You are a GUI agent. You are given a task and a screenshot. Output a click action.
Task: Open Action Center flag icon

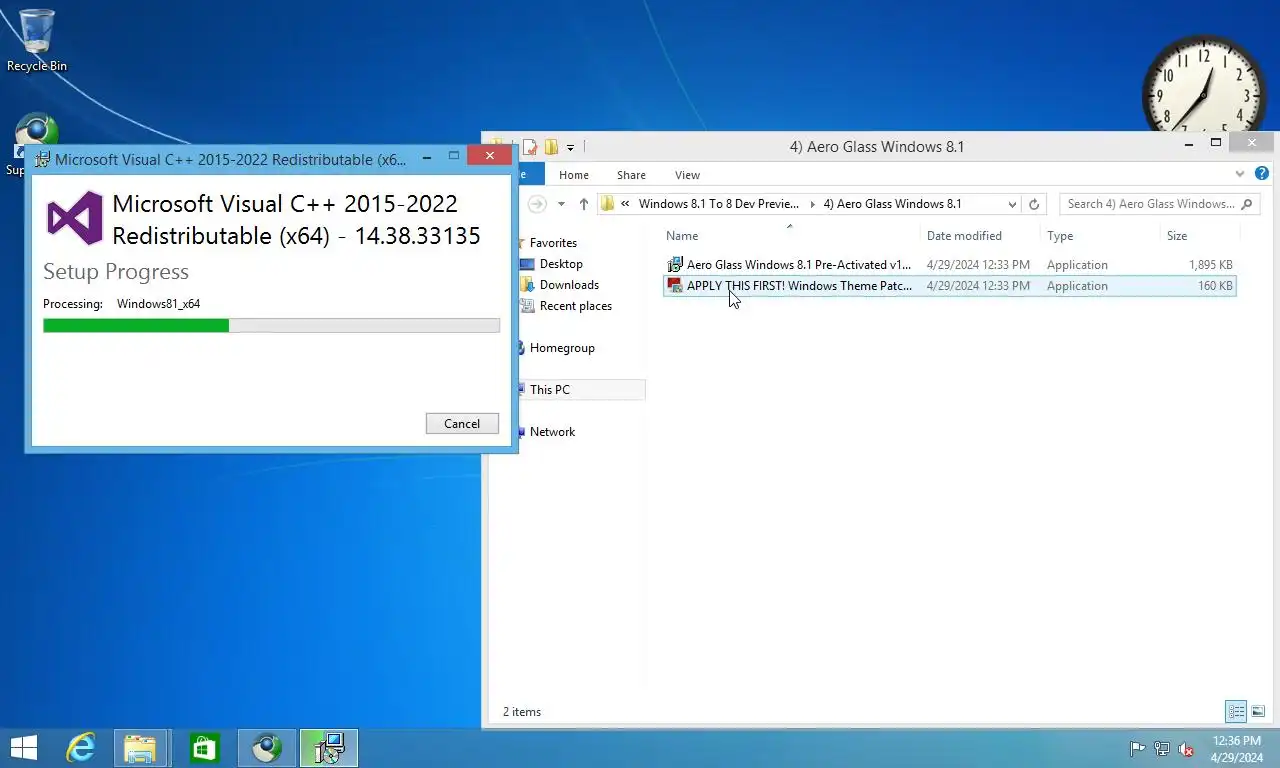click(1138, 749)
